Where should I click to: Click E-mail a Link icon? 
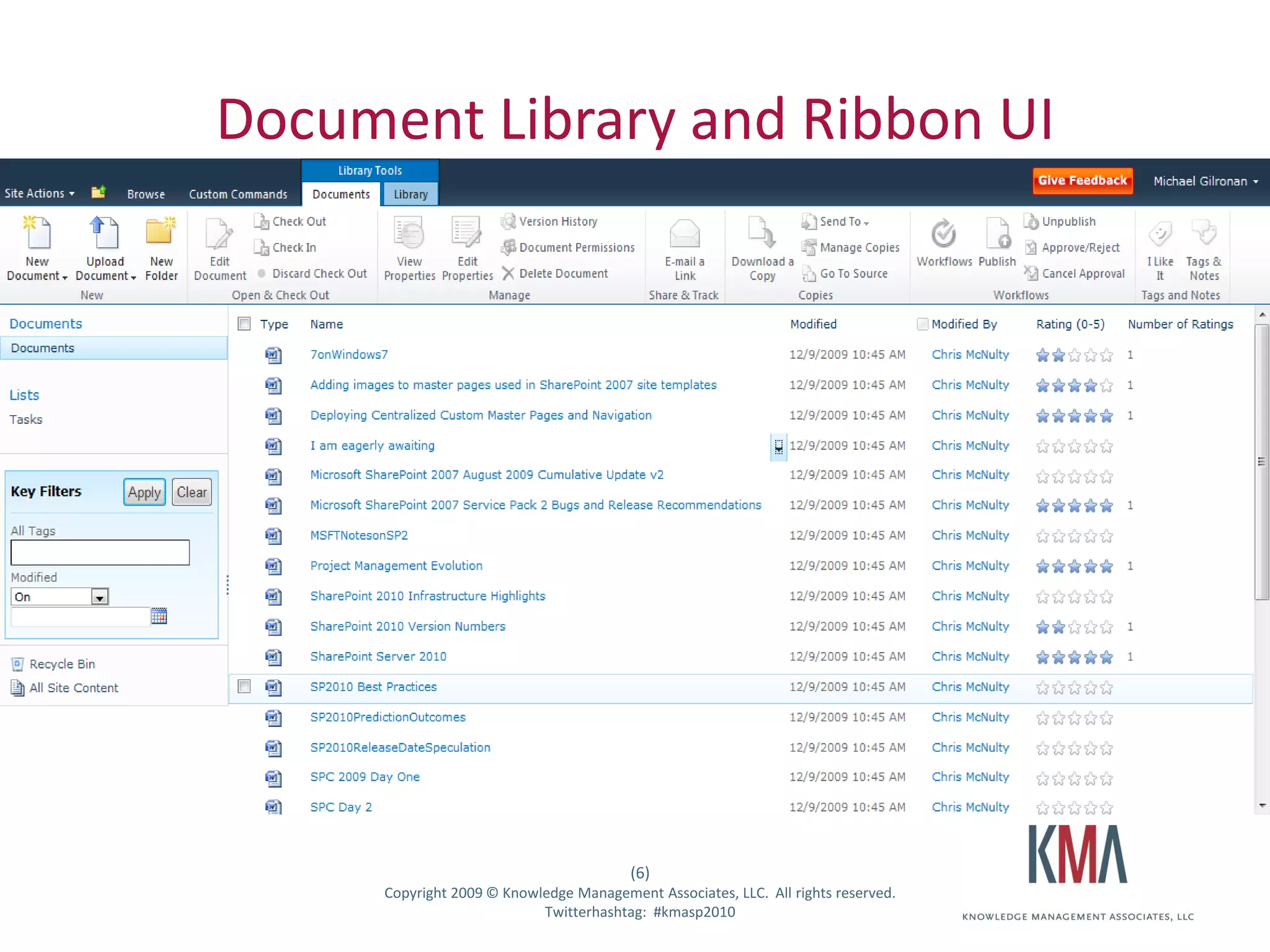(x=685, y=234)
